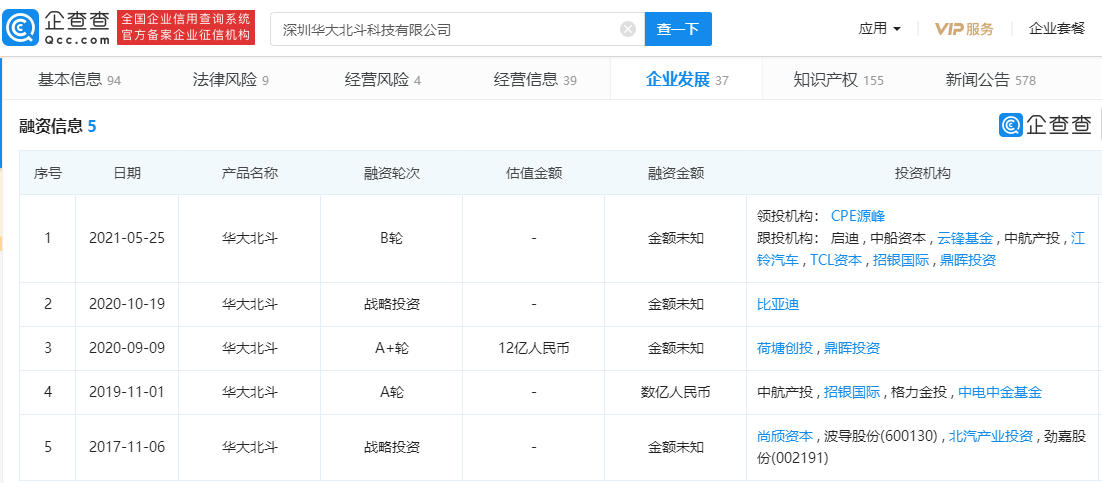The height and width of the screenshot is (483, 1102).
Task: Switch to 基本信息 tab
Action: coord(79,80)
